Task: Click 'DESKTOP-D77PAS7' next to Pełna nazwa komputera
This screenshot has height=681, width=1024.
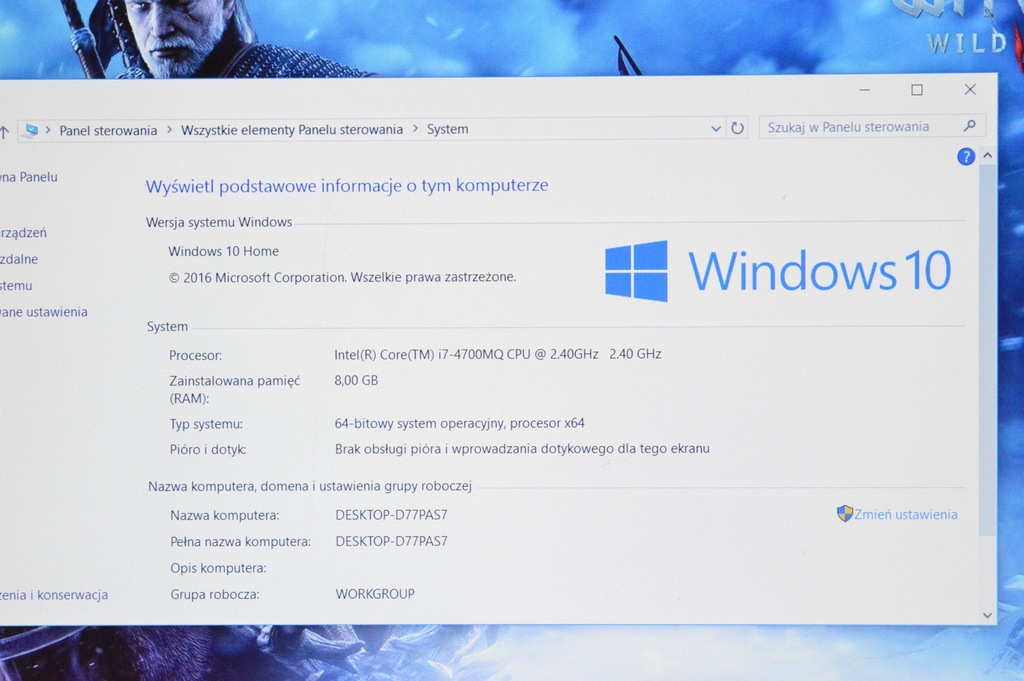Action: click(x=391, y=541)
